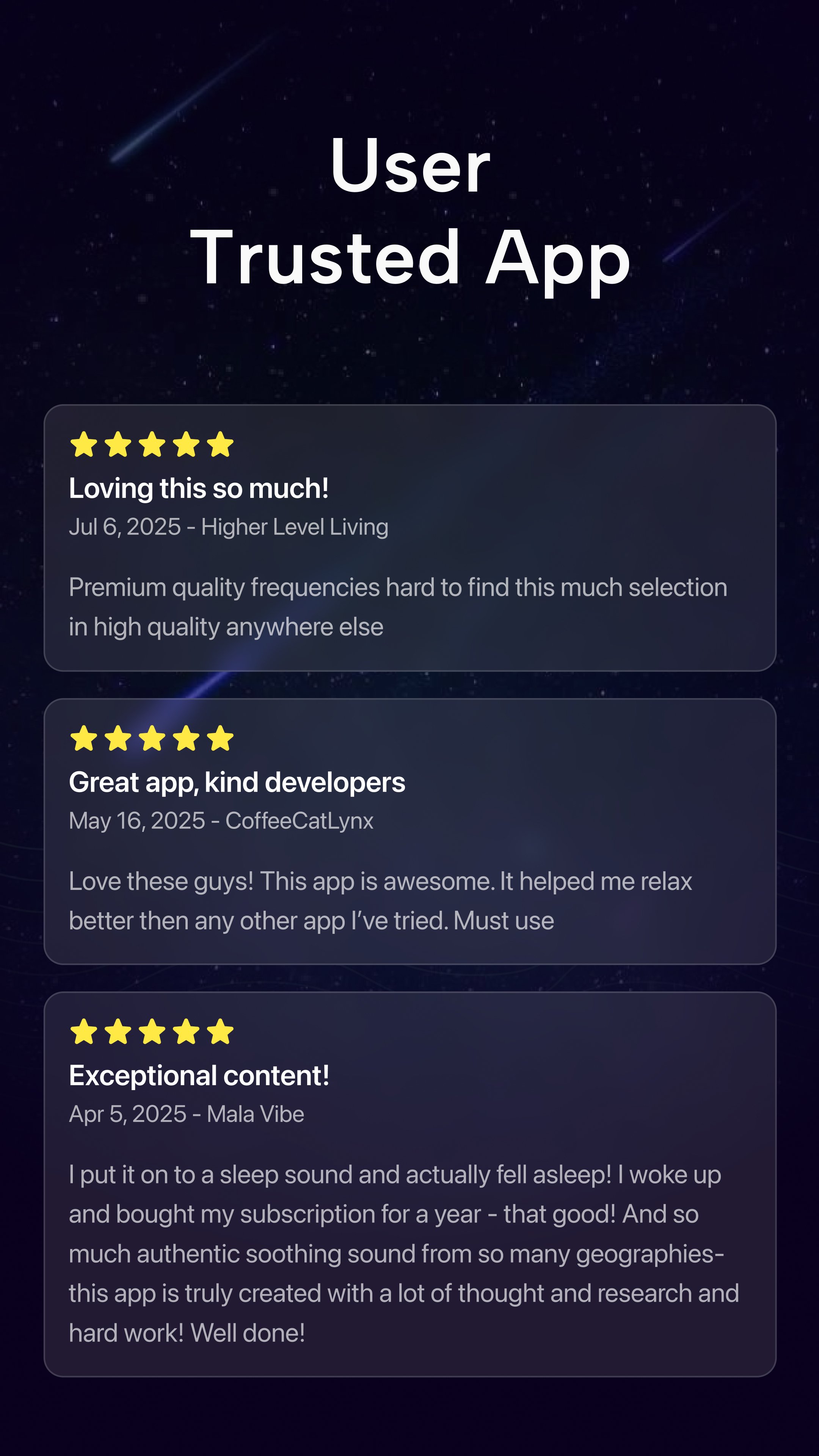This screenshot has height=1456, width=819.
Task: Click fifth star of Exceptional content review
Action: pos(220,1031)
